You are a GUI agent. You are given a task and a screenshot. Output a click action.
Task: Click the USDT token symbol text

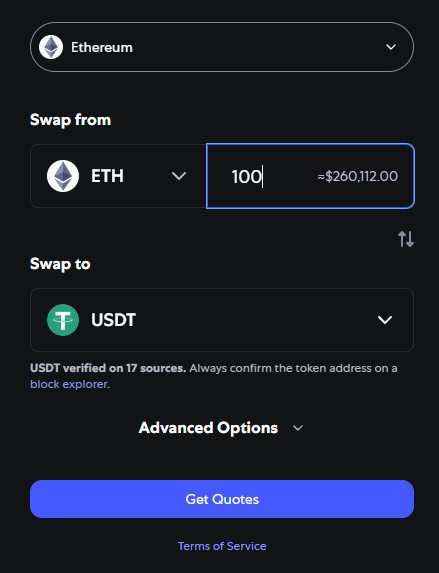[x=113, y=320]
